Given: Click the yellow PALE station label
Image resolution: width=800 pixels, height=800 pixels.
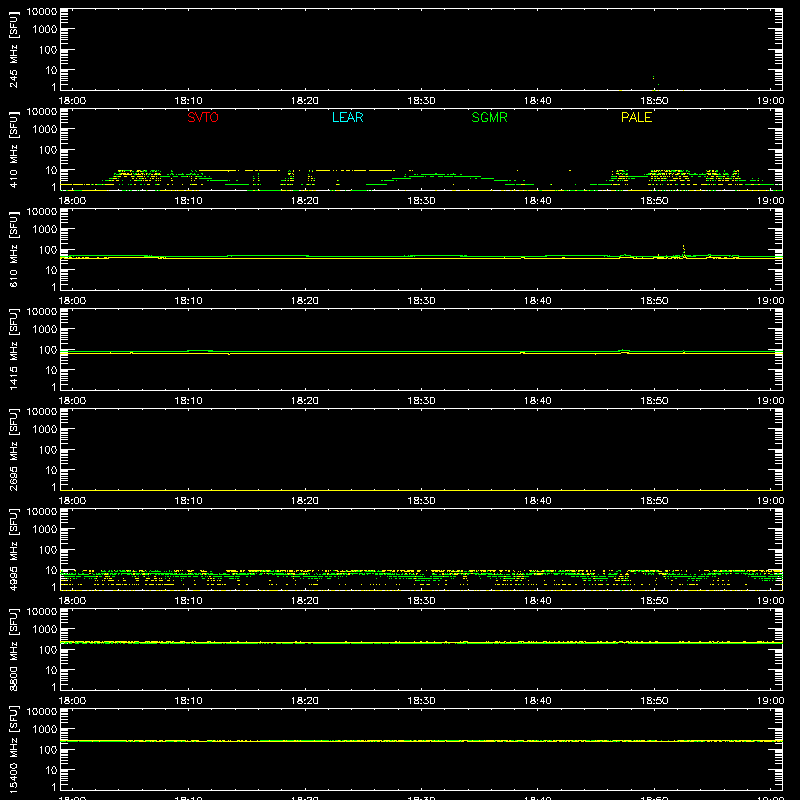Looking at the screenshot, I should 636,117.
